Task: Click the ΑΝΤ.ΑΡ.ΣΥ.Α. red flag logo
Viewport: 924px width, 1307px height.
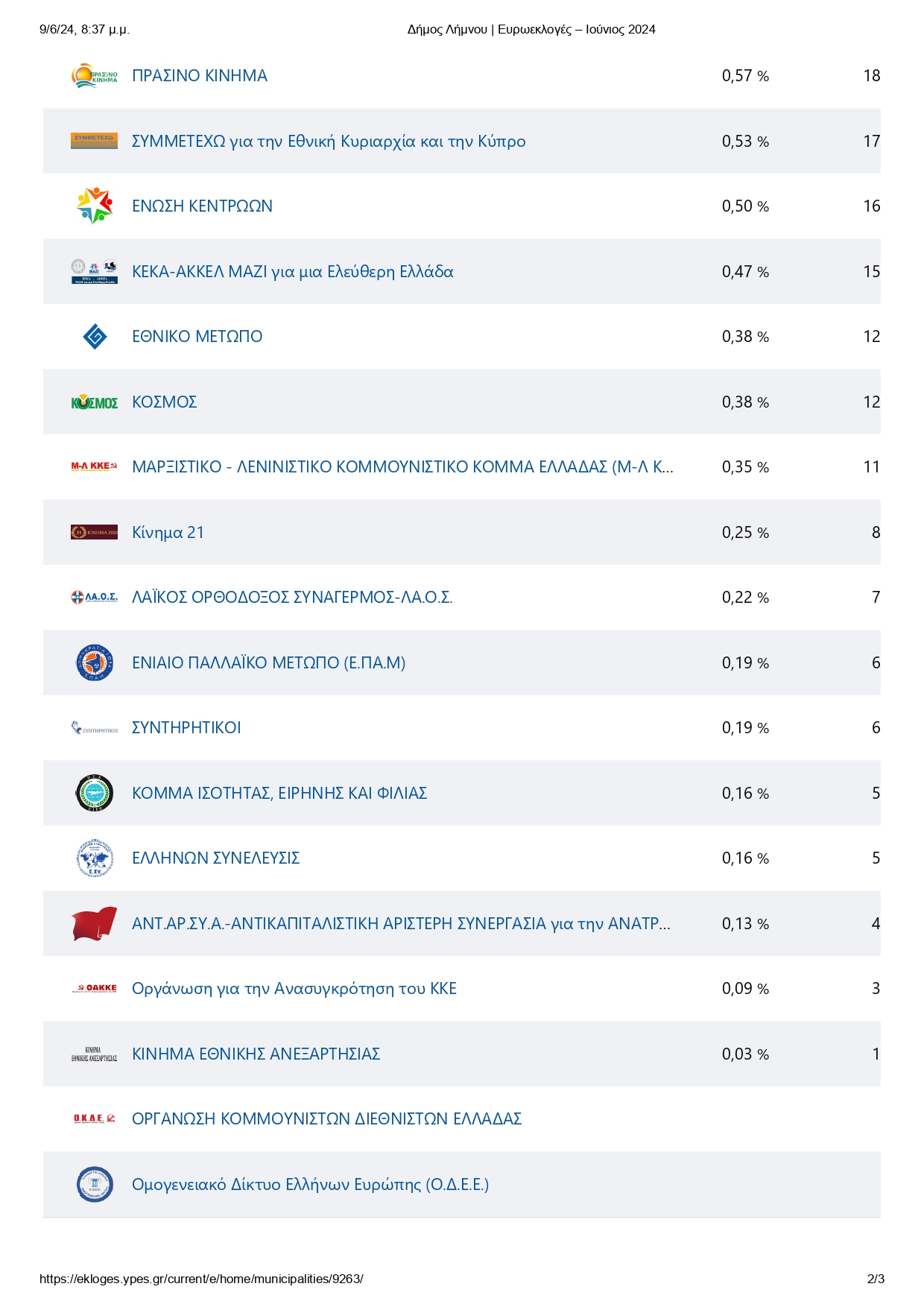Action: [94, 924]
